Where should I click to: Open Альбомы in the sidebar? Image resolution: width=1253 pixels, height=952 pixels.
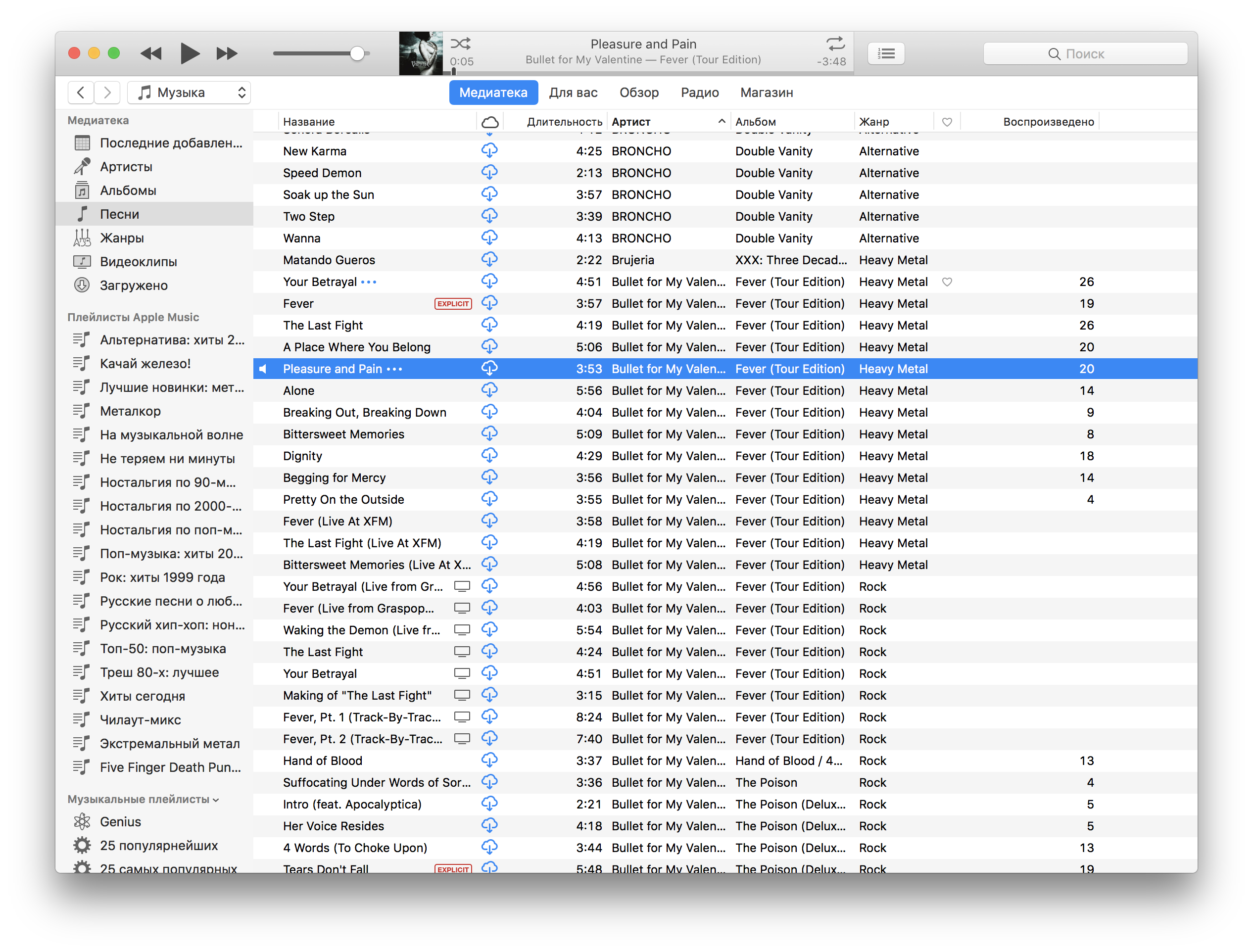click(x=154, y=190)
